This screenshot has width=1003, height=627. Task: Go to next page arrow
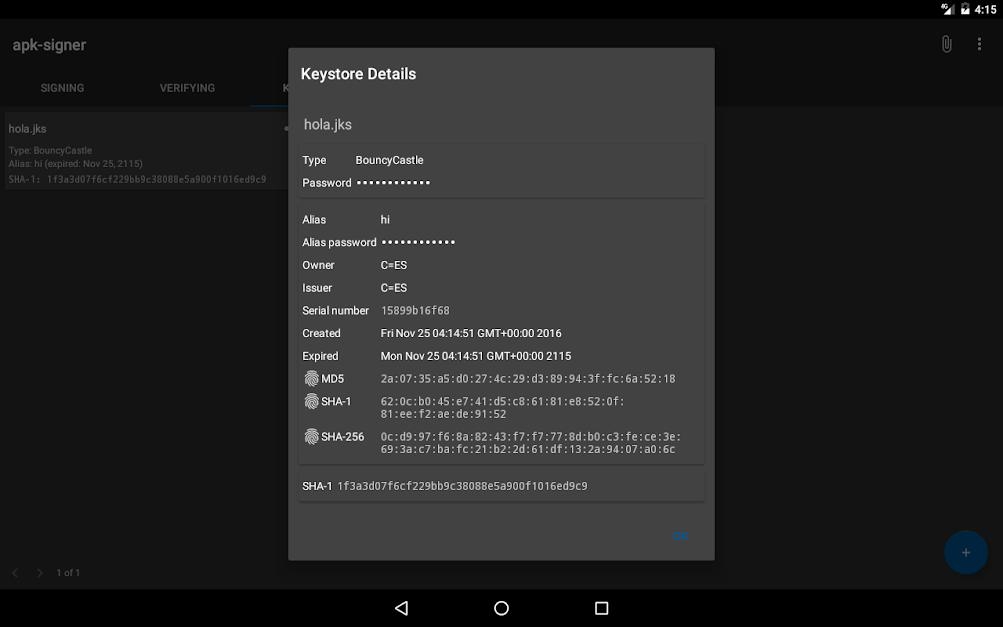[x=40, y=573]
